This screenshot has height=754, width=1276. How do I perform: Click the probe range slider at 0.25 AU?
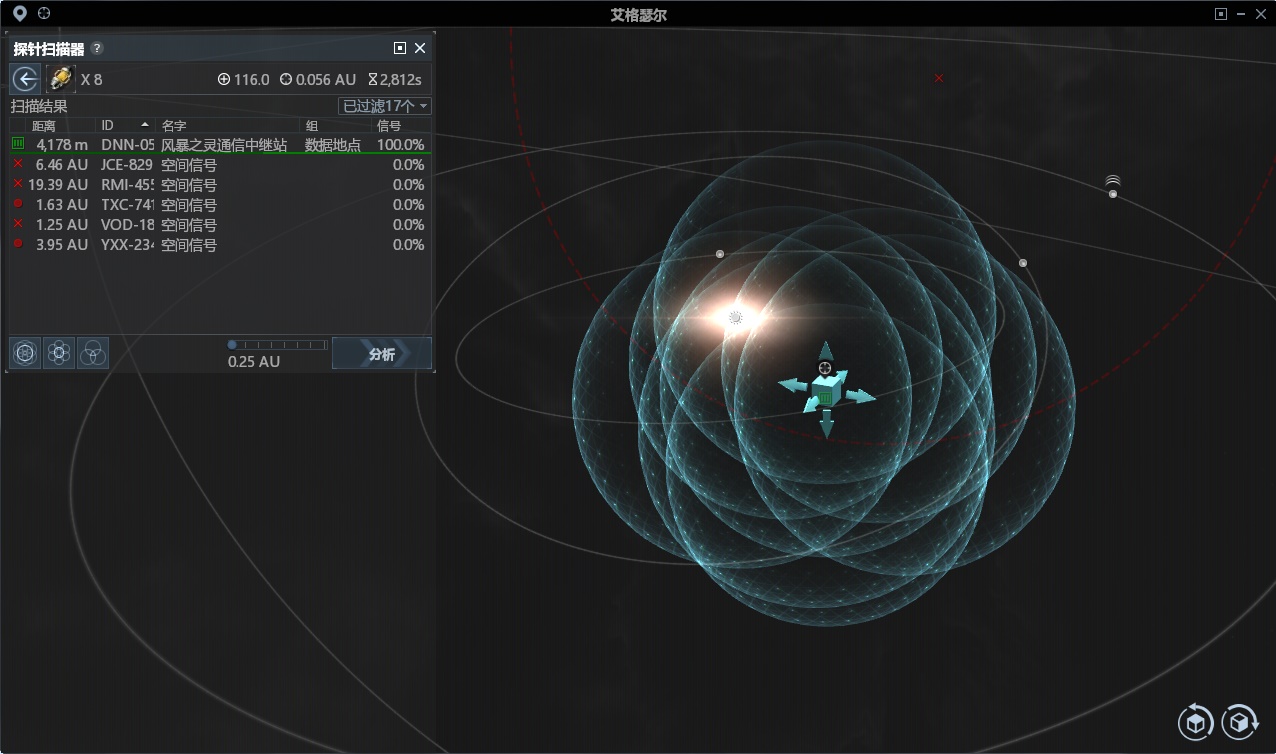pyautogui.click(x=232, y=345)
